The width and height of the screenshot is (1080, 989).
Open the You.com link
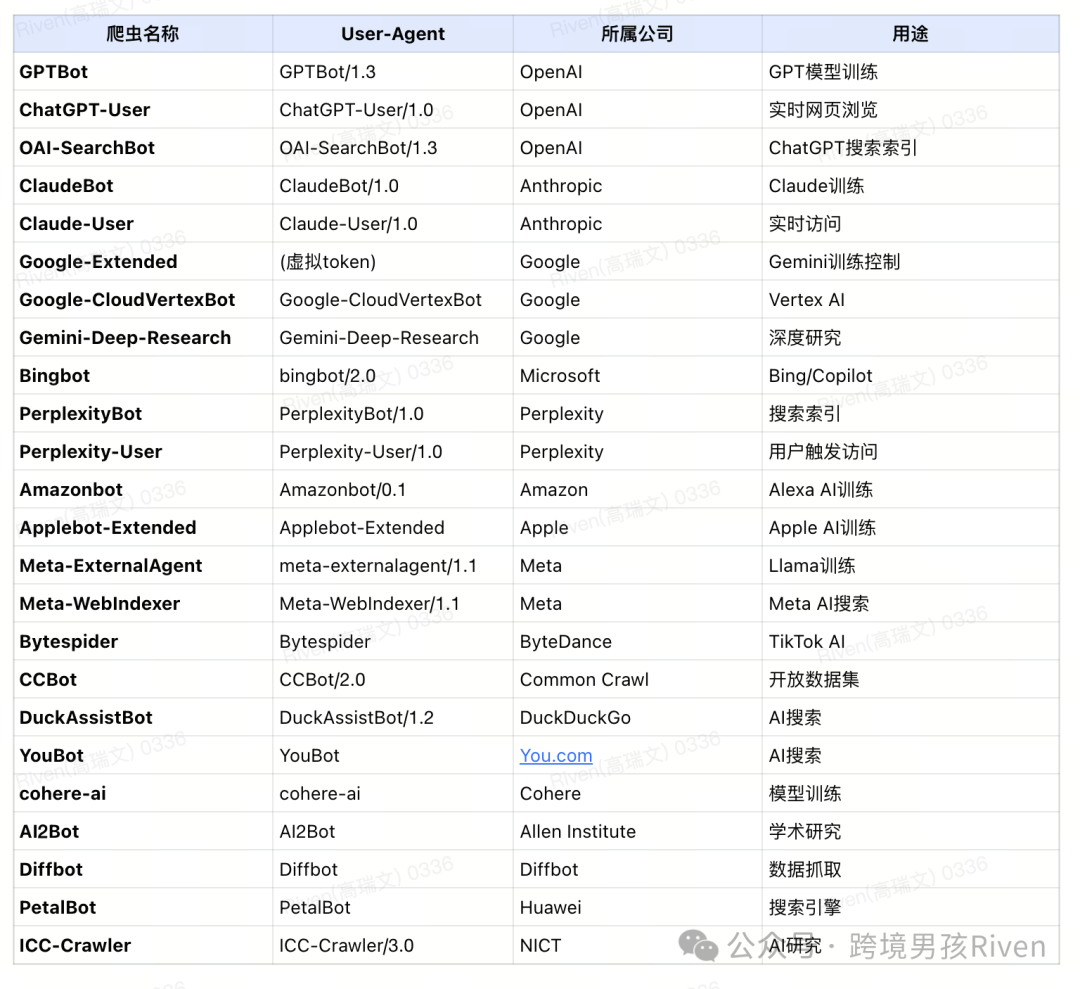556,756
